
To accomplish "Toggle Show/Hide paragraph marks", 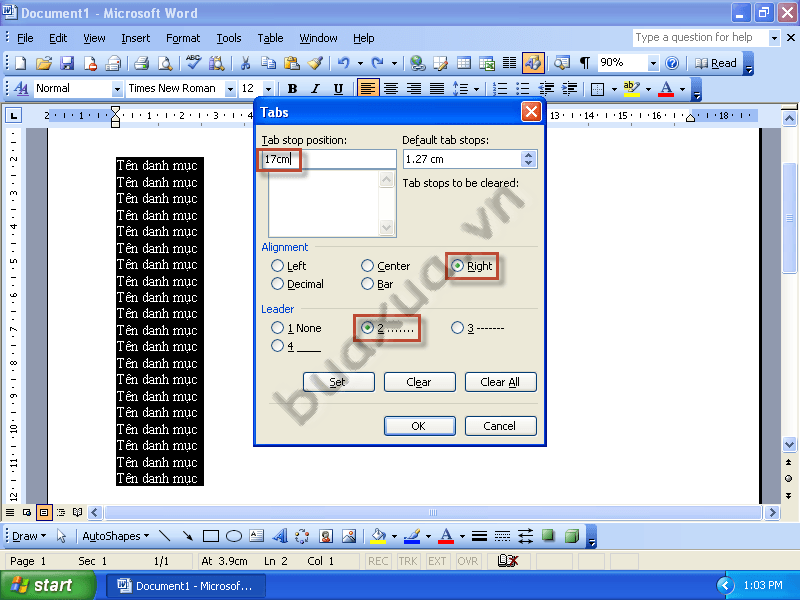I will (585, 63).
